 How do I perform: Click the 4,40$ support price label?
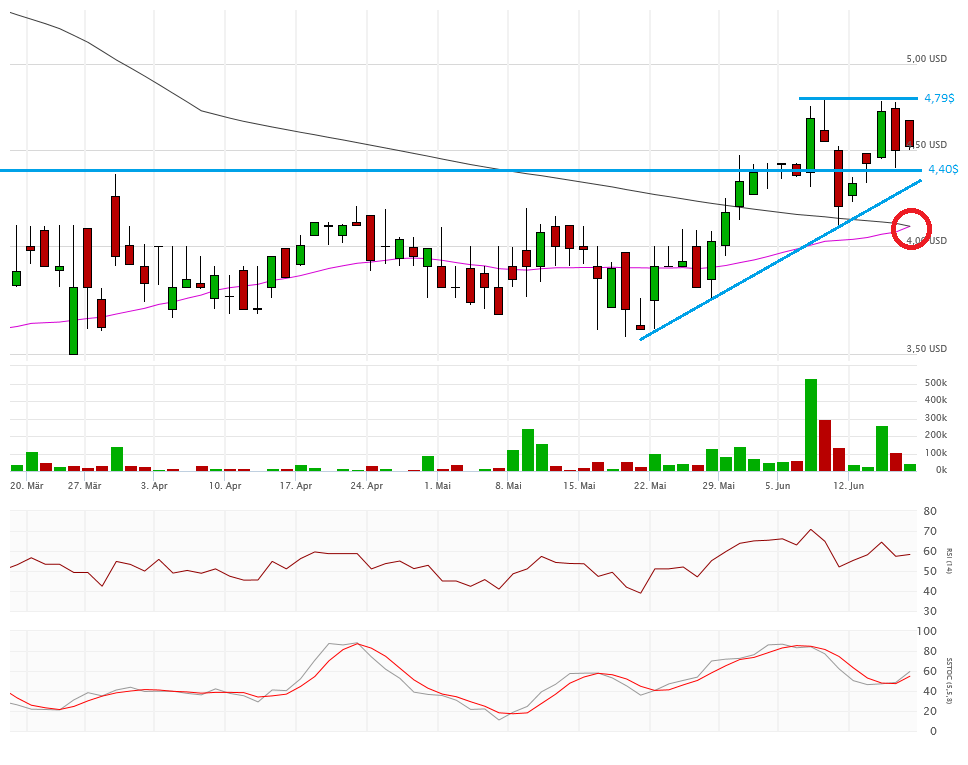pyautogui.click(x=942, y=169)
